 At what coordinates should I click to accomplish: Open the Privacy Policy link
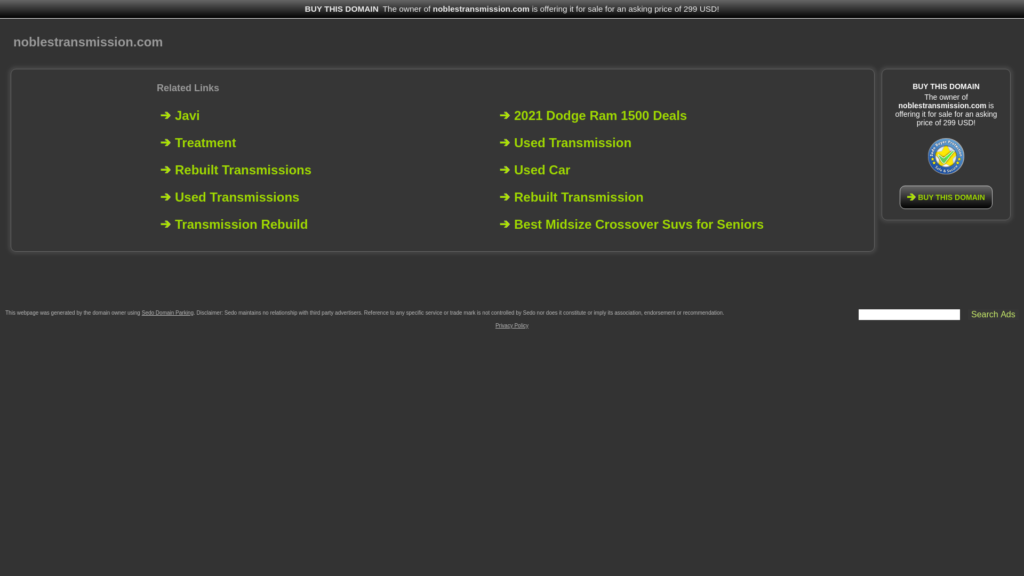click(511, 325)
